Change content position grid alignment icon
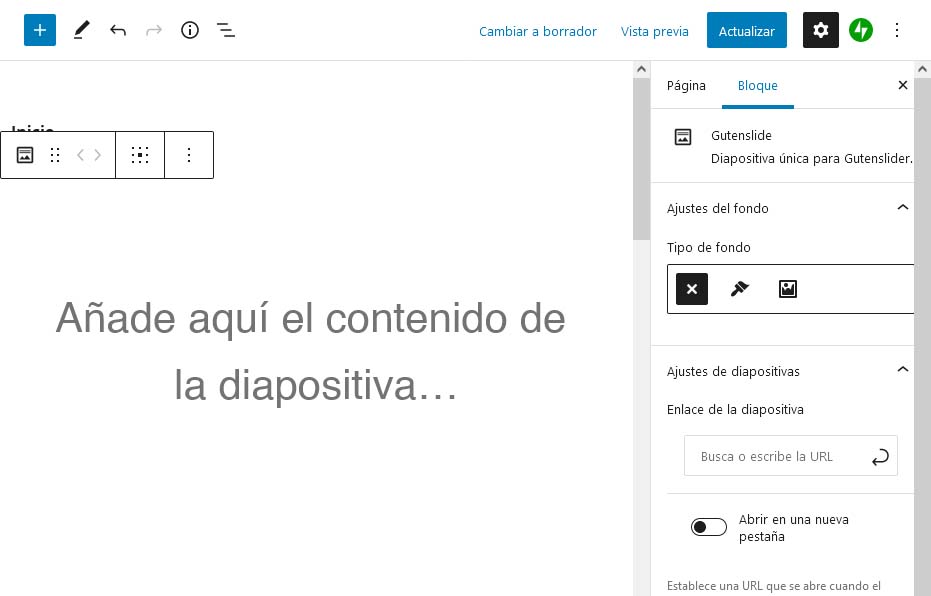 click(x=140, y=155)
